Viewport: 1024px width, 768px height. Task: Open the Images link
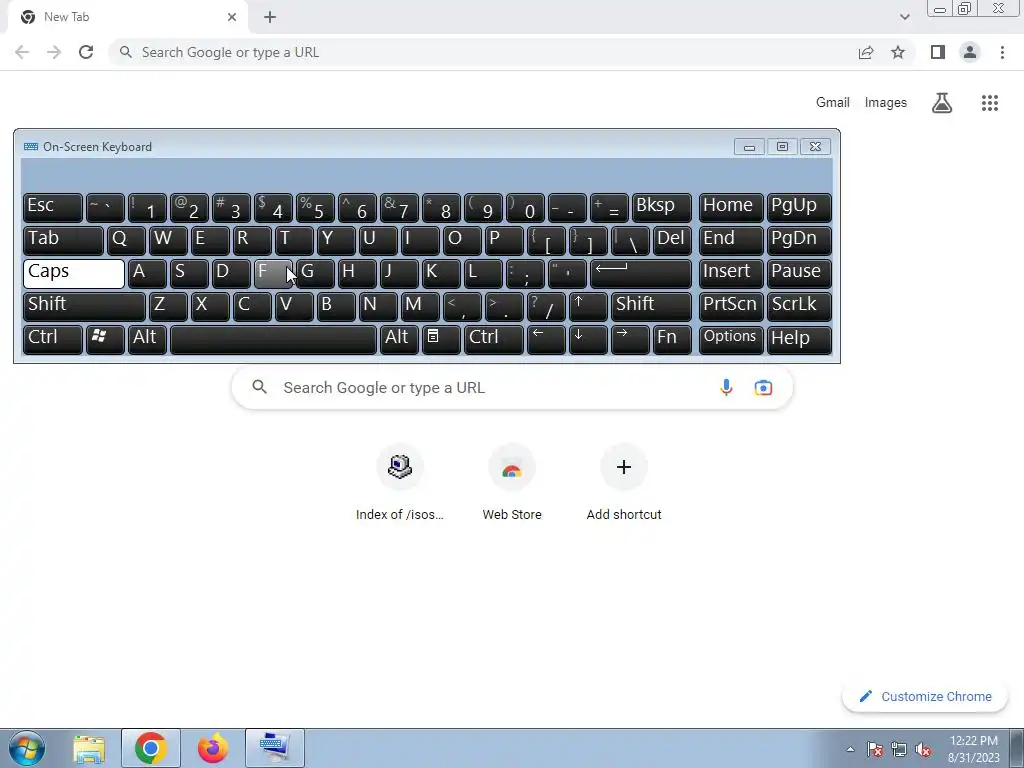click(x=886, y=103)
